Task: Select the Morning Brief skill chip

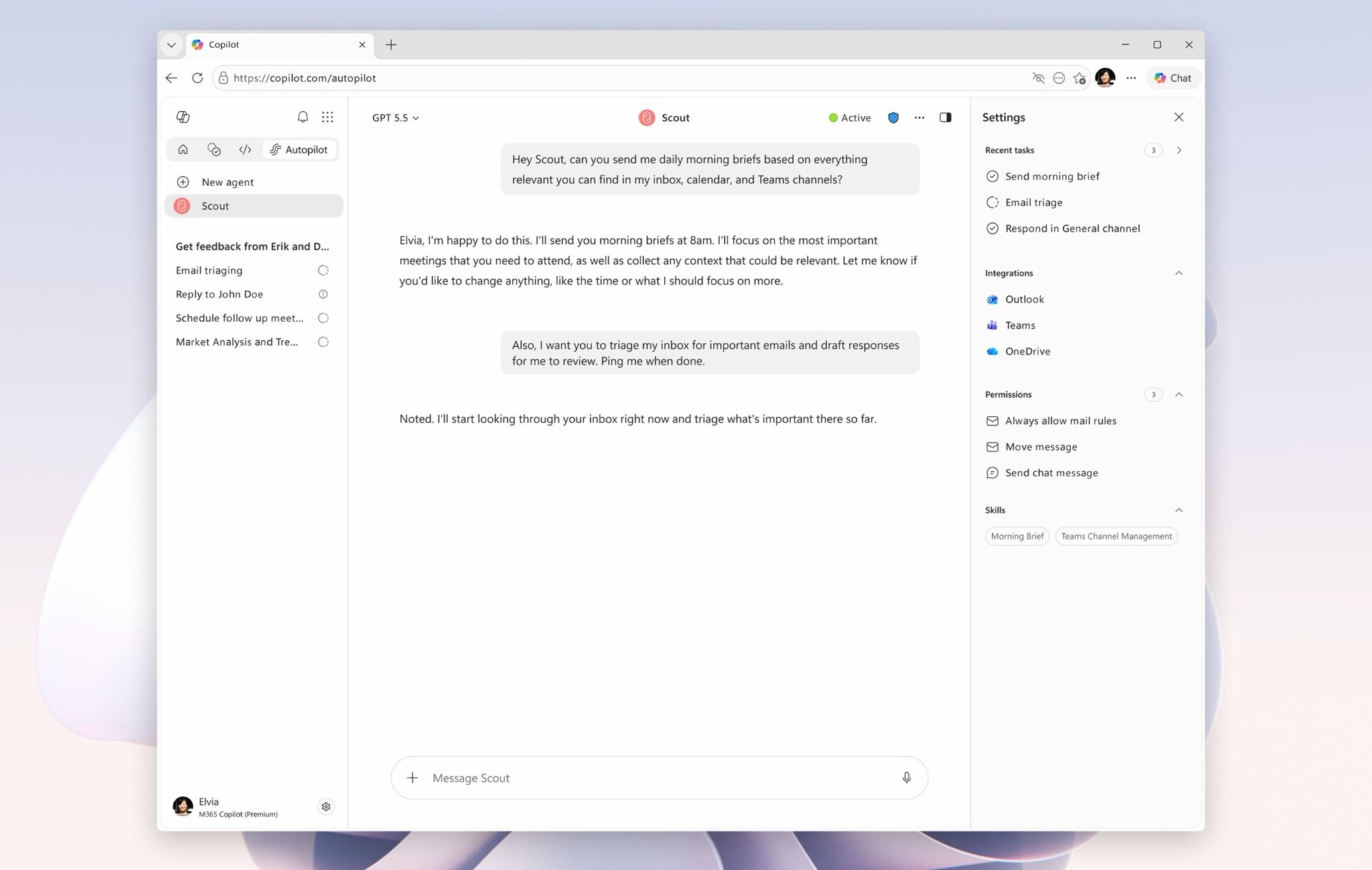Action: point(1017,536)
